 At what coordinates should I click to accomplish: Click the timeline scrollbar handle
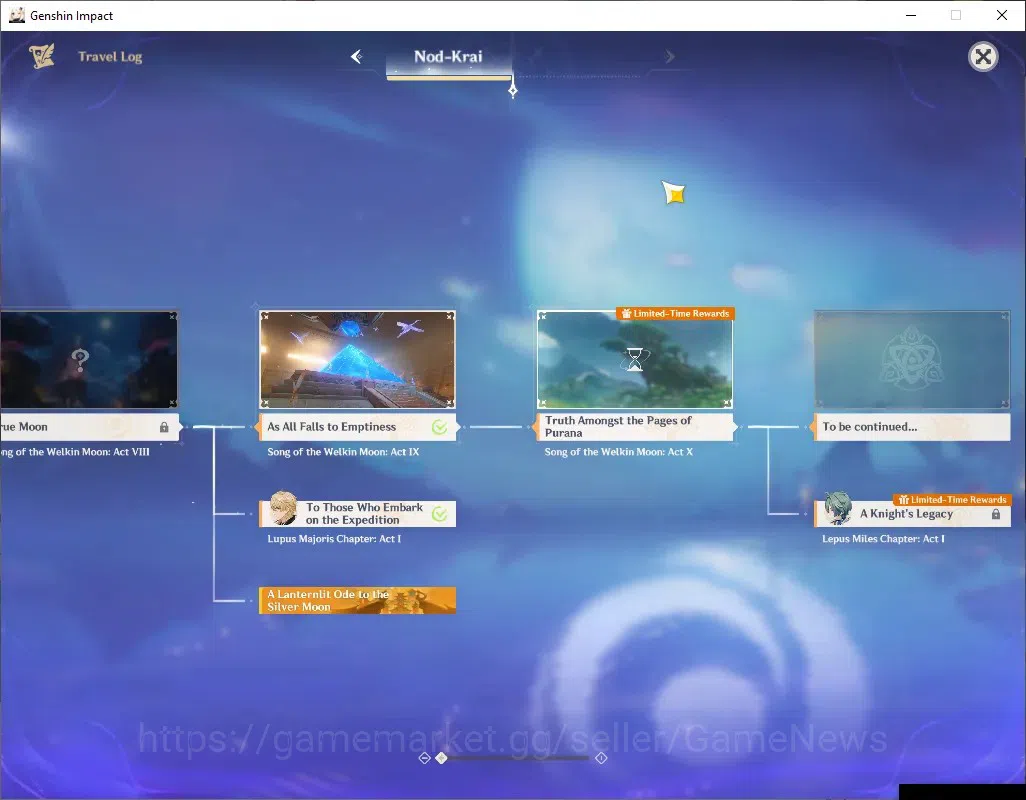[442, 757]
